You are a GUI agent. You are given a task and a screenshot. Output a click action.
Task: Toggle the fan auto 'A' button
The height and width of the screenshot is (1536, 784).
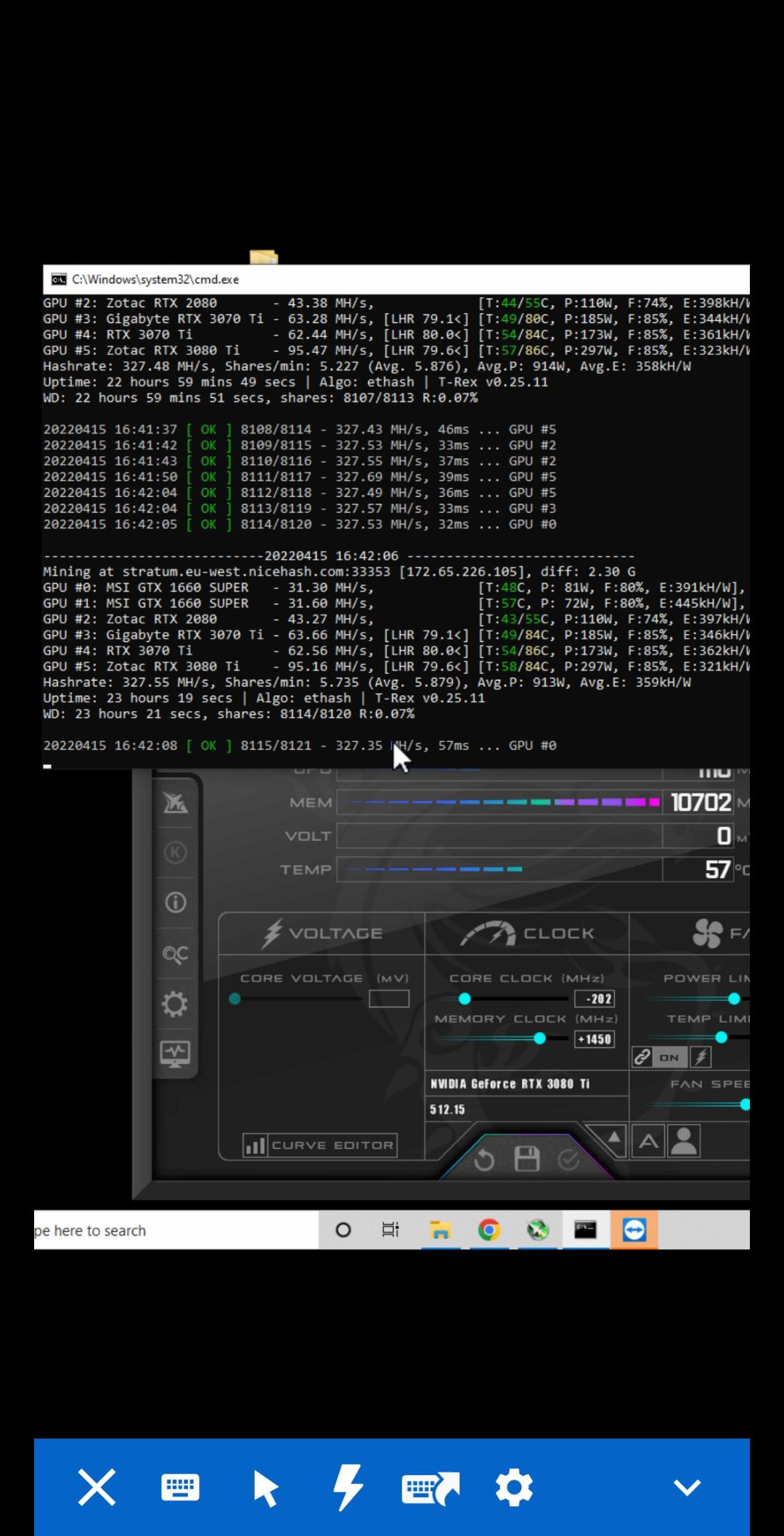tap(648, 1142)
